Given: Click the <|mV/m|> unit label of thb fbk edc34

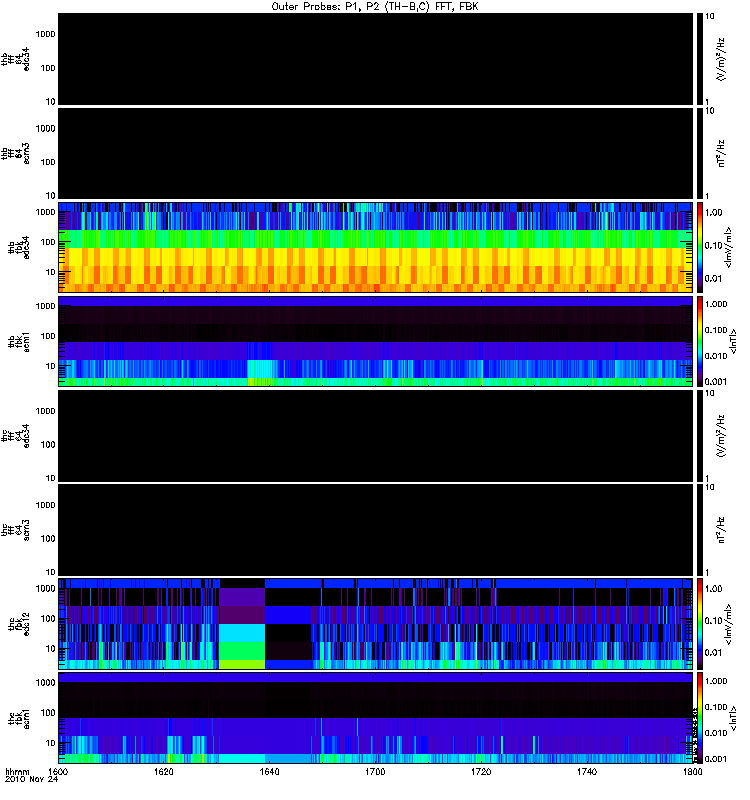Looking at the screenshot, I should click(729, 247).
